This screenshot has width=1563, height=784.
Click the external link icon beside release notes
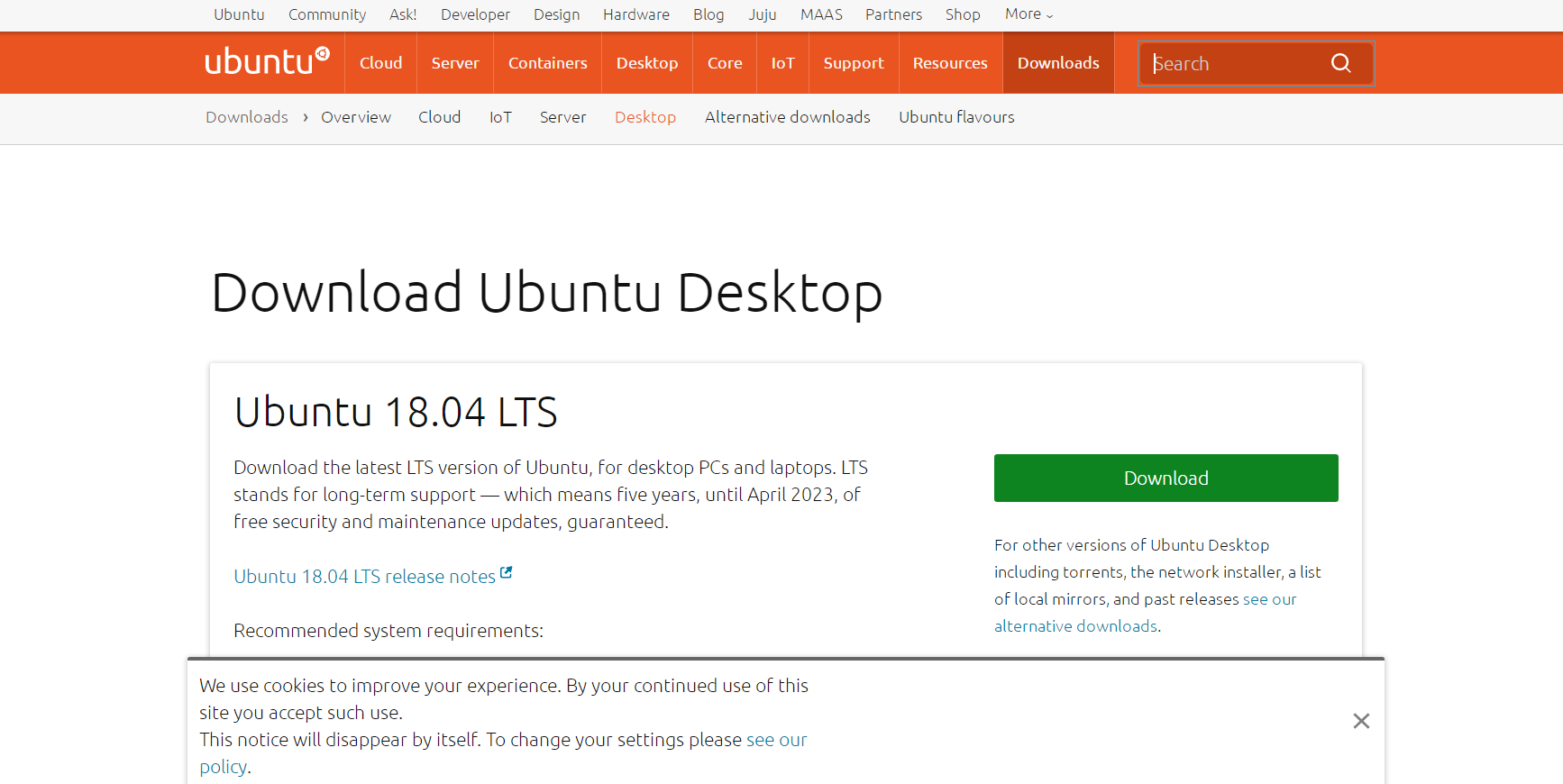507,572
